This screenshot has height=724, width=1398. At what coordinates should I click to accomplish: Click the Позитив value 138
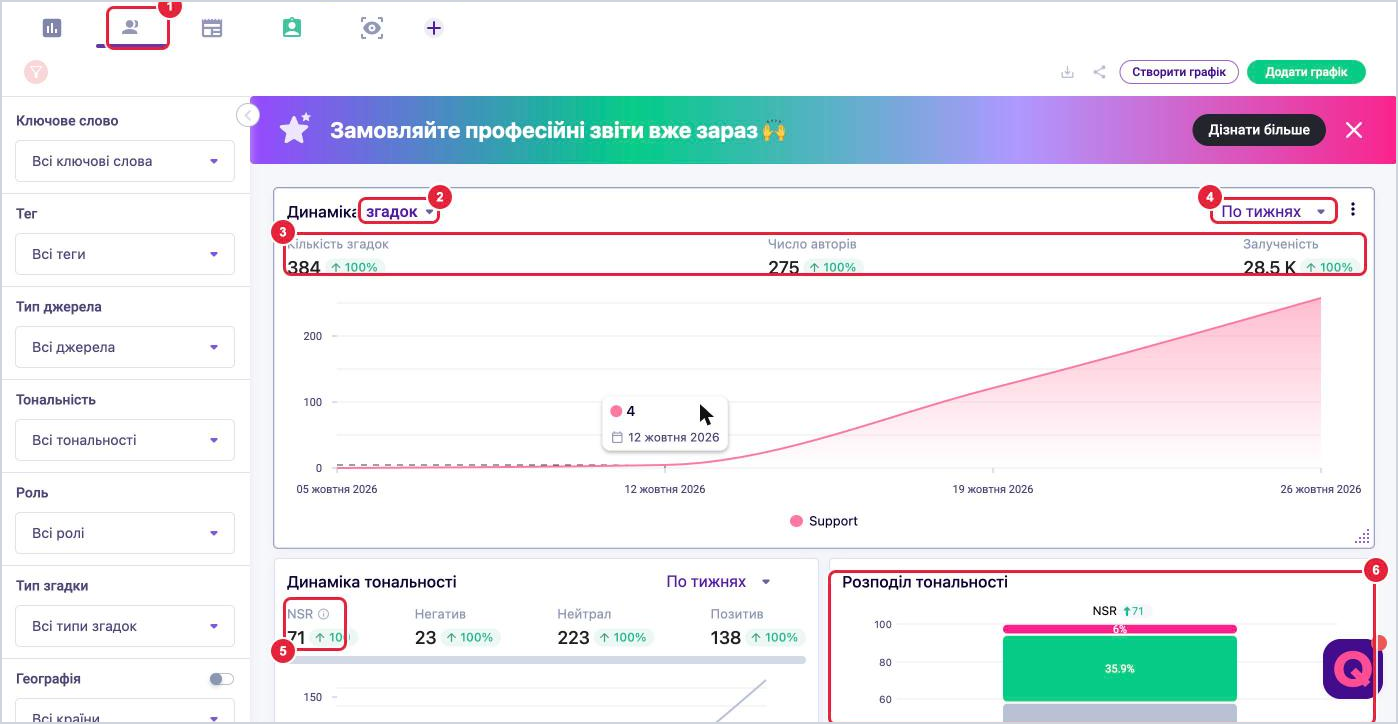(x=726, y=637)
